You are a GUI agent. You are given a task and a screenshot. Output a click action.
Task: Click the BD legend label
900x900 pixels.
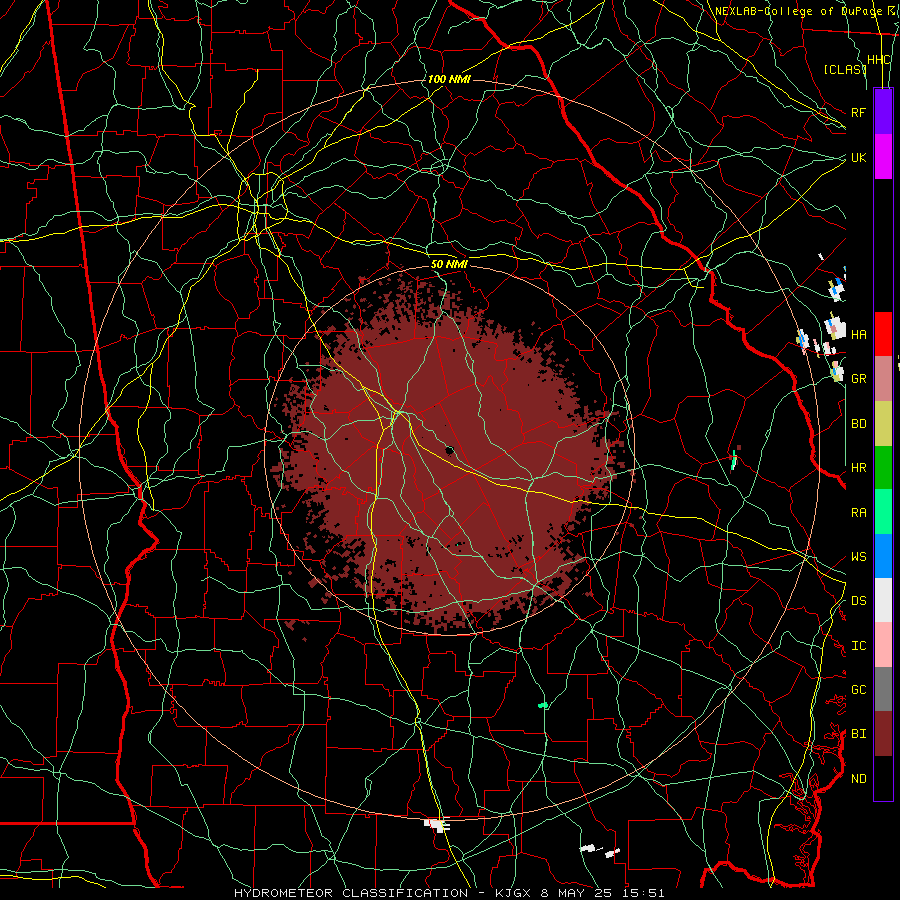pos(858,424)
